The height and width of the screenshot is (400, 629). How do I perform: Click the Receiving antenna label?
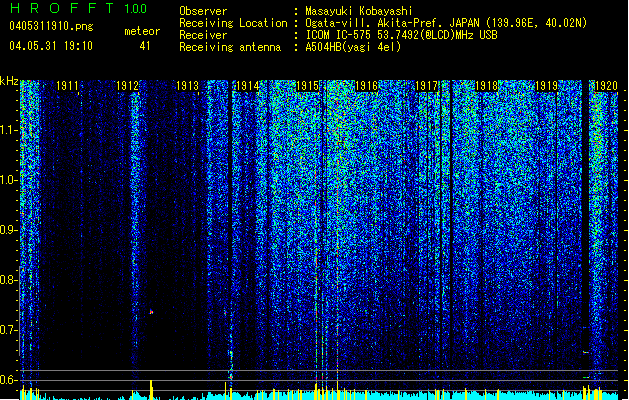(x=230, y=47)
